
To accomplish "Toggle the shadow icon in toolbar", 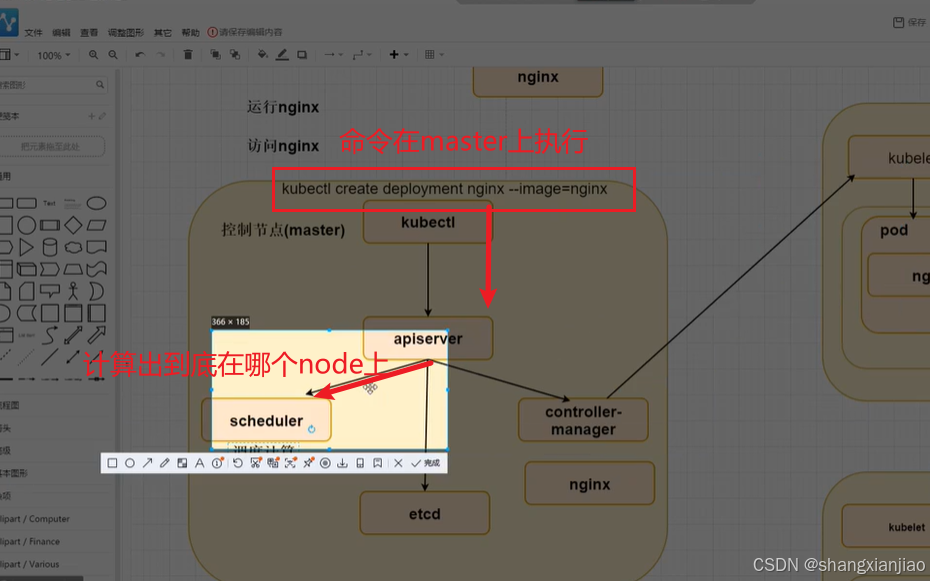I will pos(302,55).
